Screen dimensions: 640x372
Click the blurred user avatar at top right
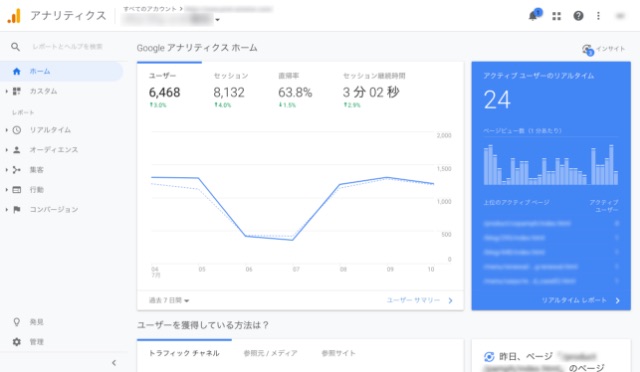coord(620,16)
